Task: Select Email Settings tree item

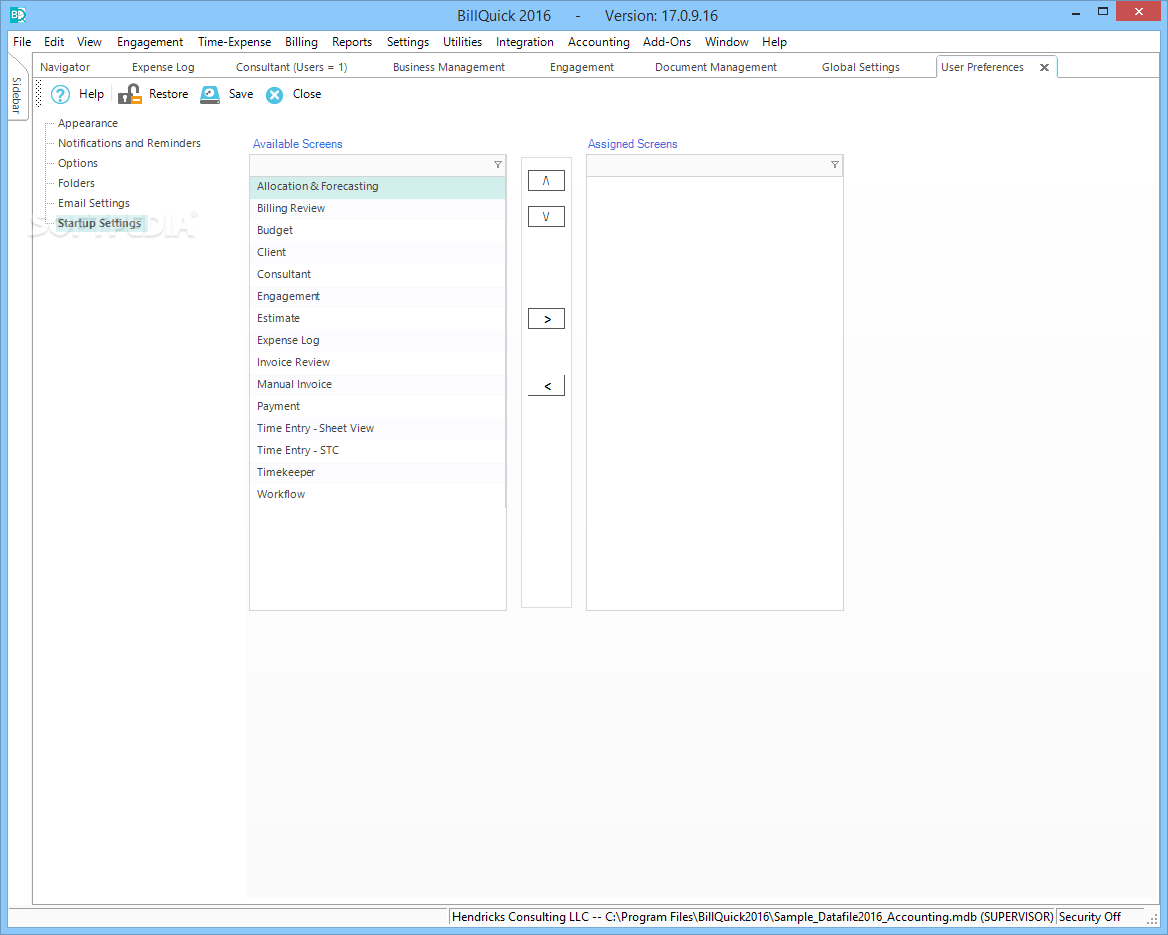Action: 94,203
